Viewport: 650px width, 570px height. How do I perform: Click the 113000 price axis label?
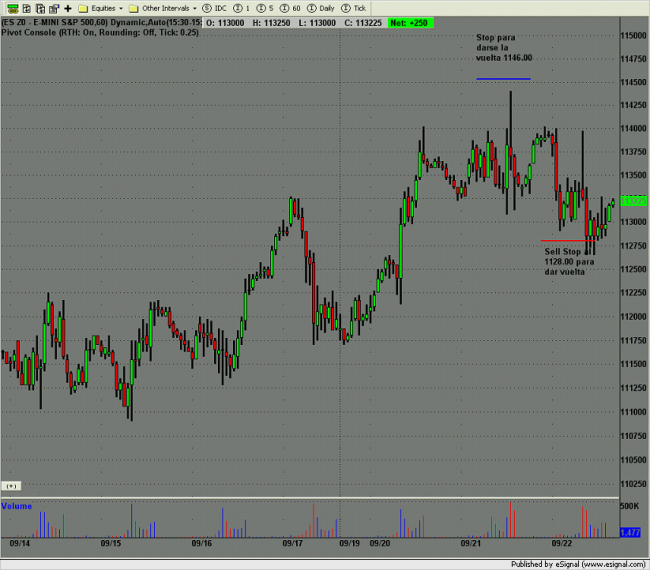tap(633, 222)
